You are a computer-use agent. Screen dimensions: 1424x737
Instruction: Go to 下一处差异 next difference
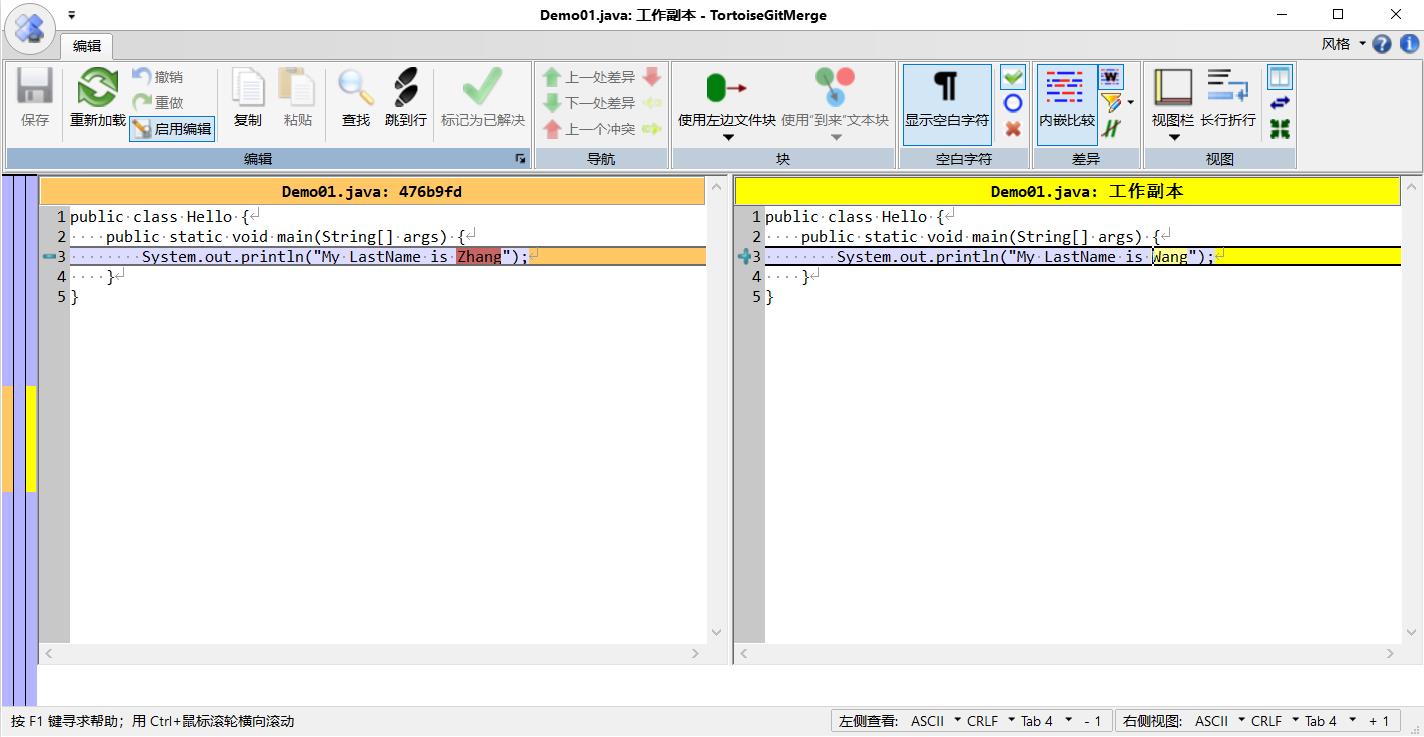coord(588,103)
